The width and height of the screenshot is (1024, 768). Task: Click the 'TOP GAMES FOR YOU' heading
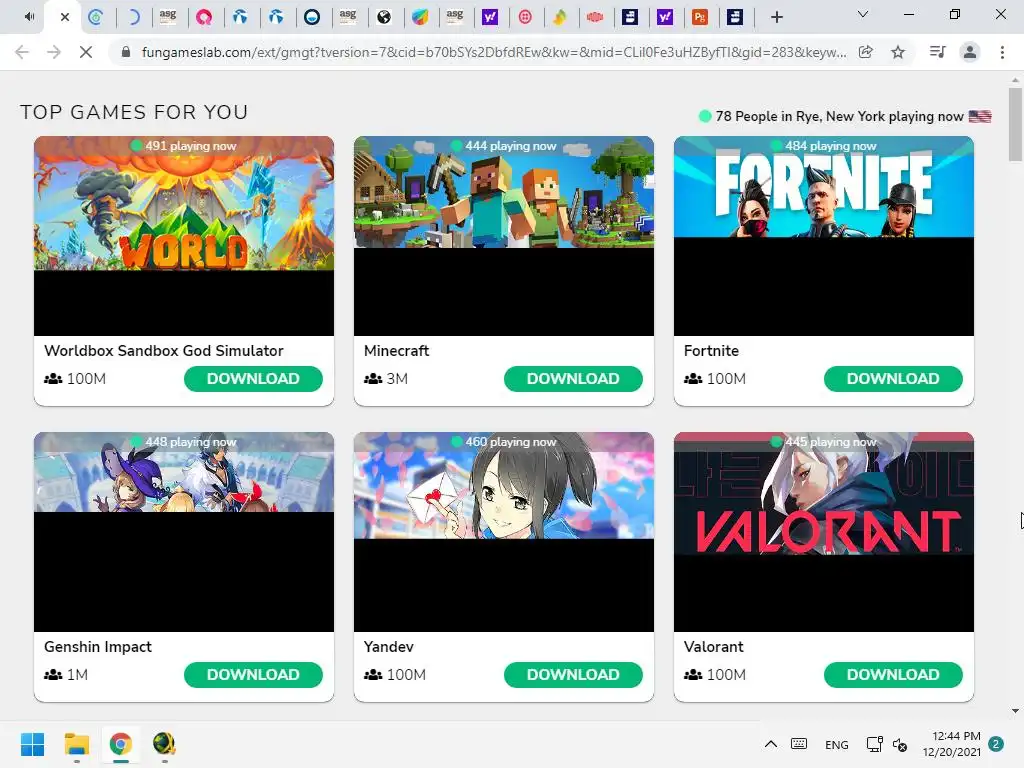[134, 112]
